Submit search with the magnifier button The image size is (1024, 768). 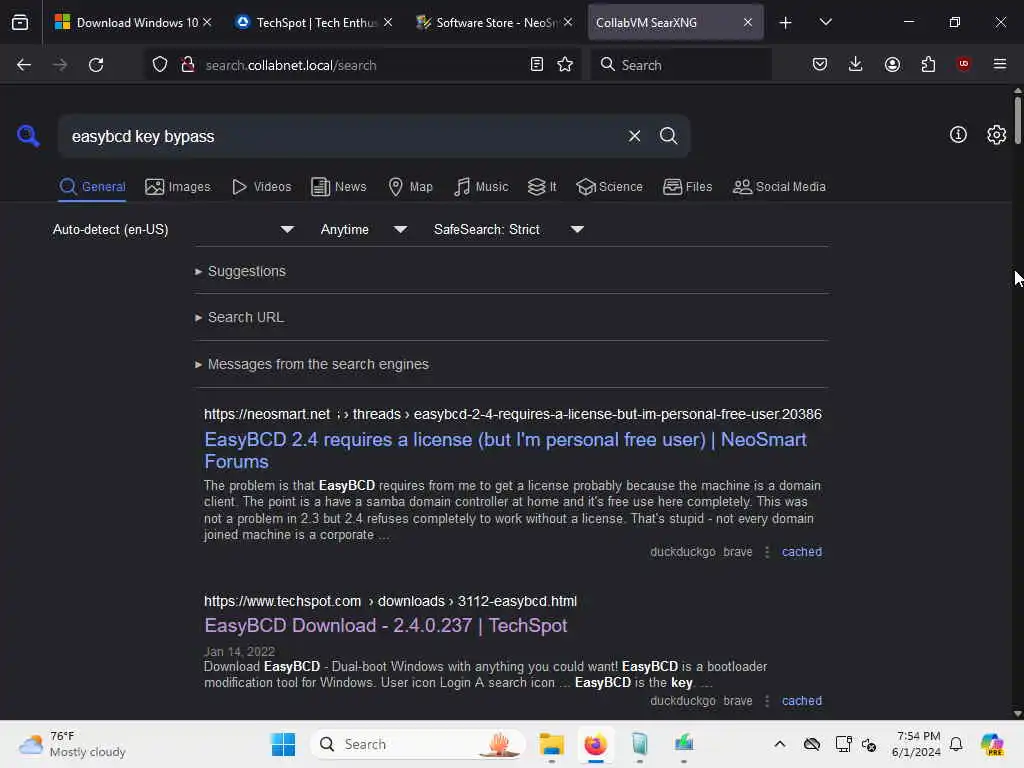tap(668, 136)
